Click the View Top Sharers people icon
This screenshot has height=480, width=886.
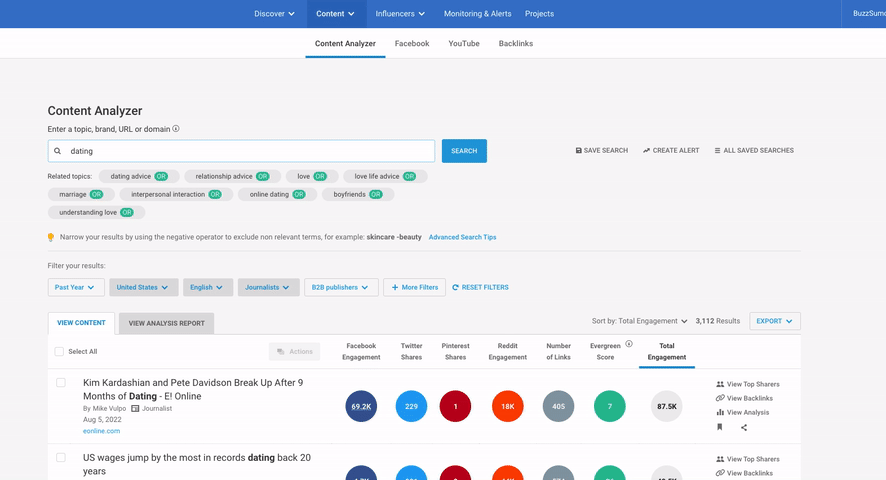pyautogui.click(x=720, y=384)
